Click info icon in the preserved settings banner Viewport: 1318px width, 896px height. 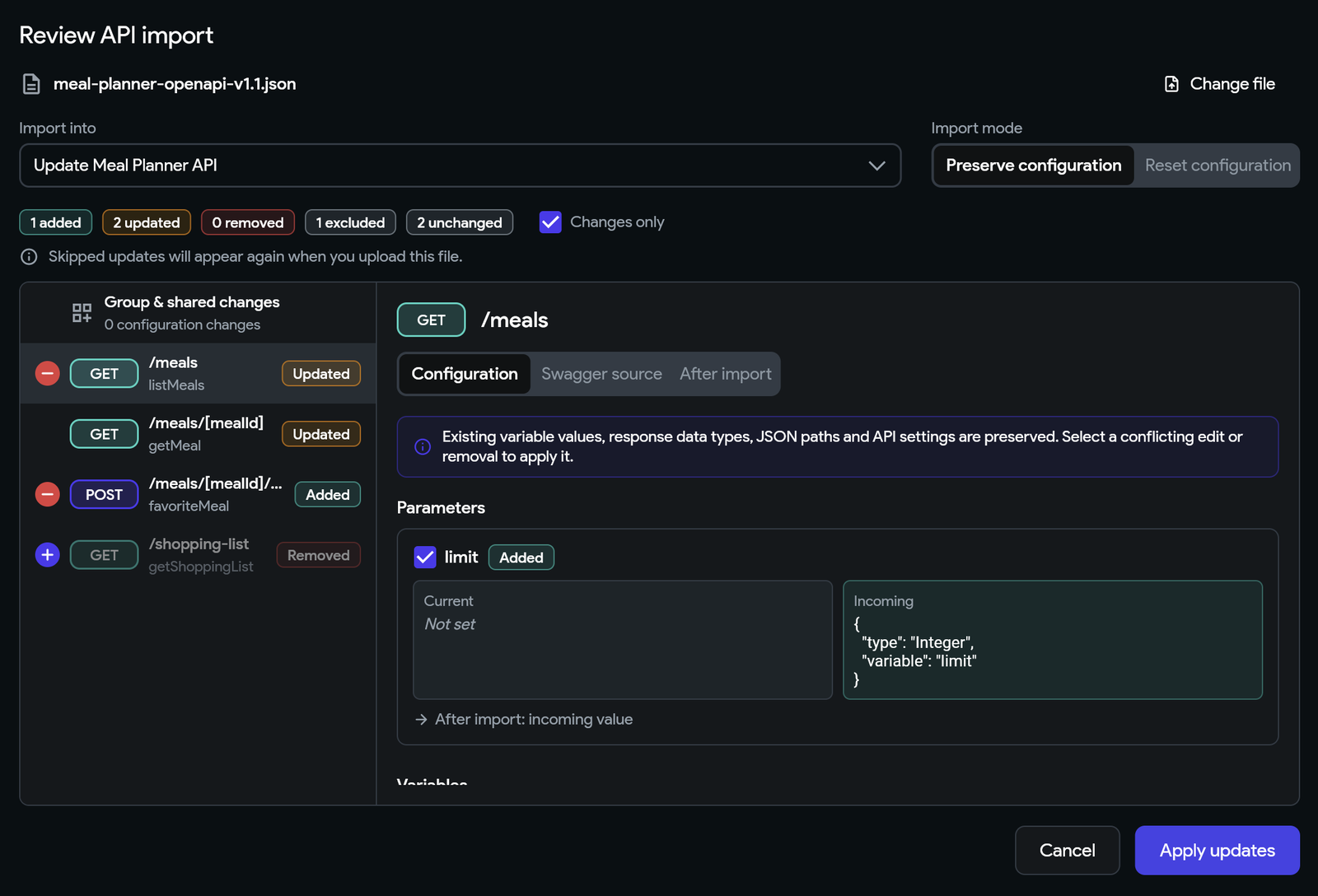point(423,446)
